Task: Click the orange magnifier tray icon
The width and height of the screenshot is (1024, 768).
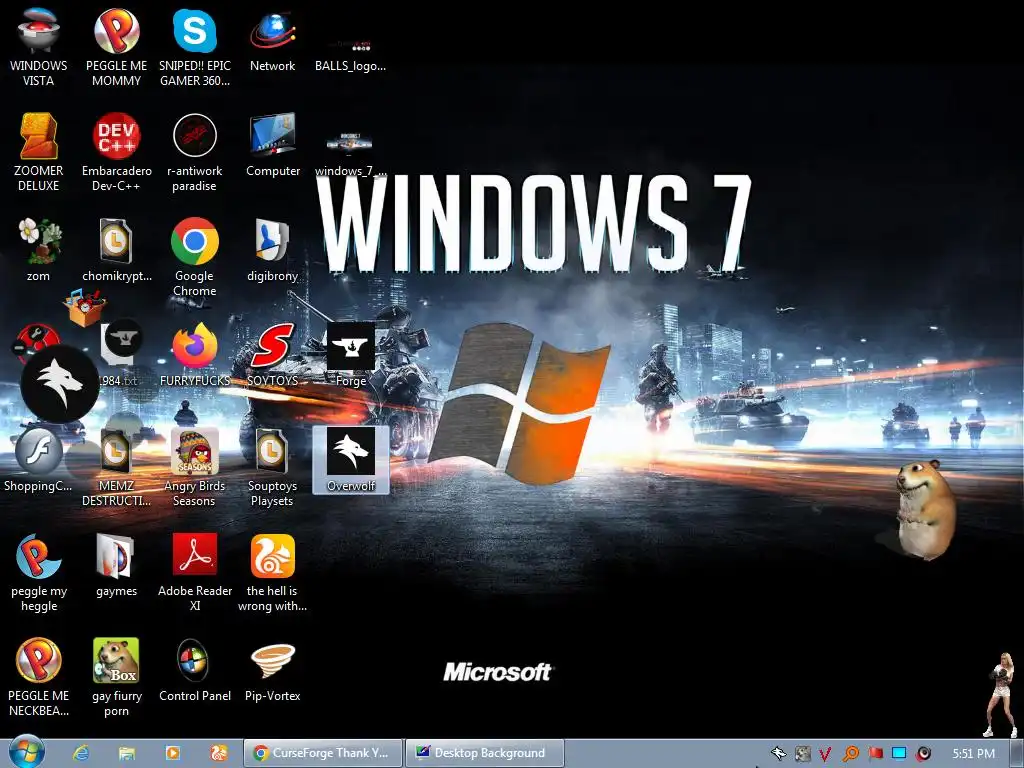Action: (851, 754)
